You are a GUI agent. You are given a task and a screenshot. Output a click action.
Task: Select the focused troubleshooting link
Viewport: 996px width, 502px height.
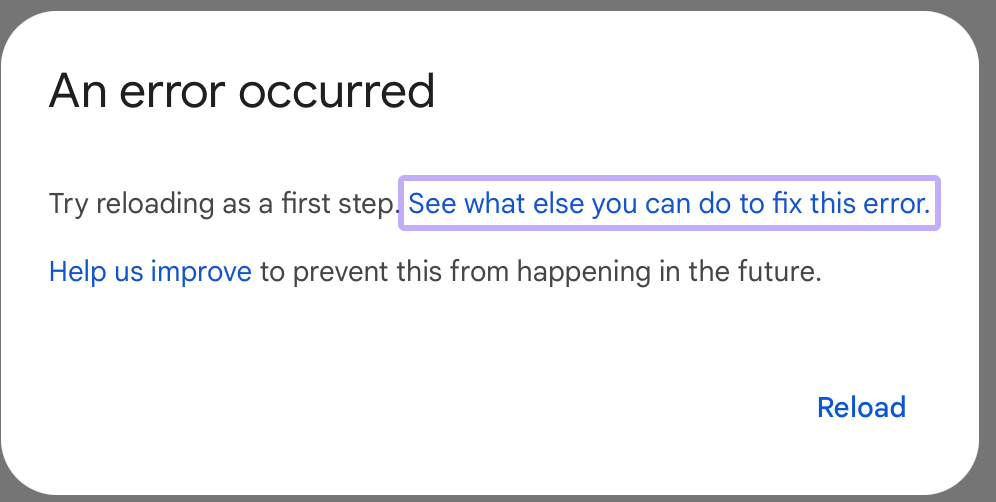669,205
